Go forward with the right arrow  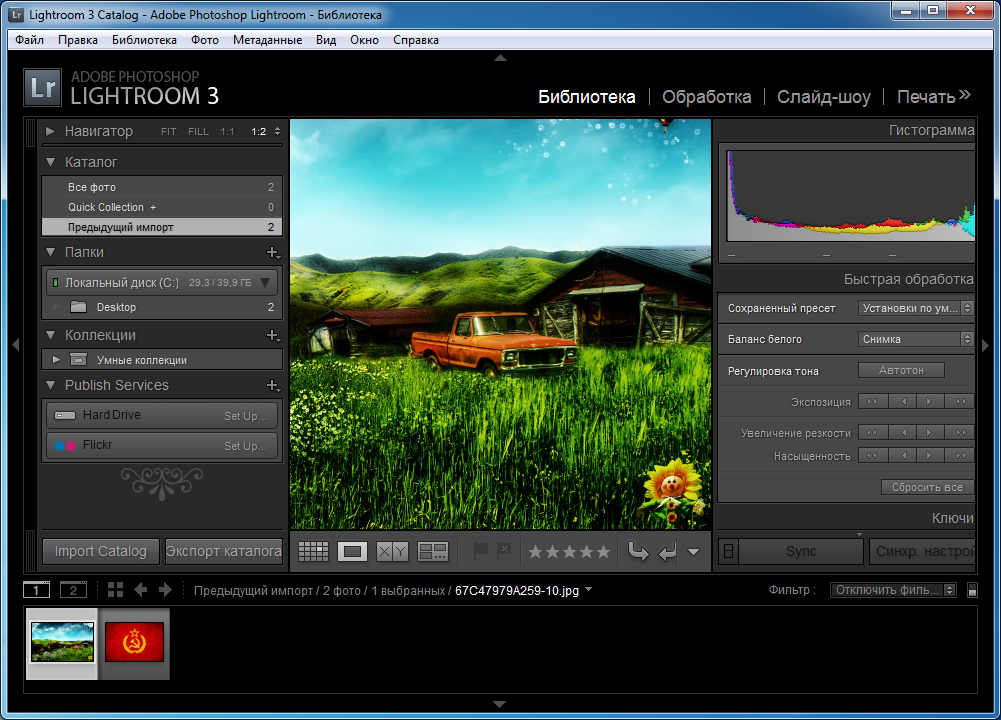tap(165, 590)
